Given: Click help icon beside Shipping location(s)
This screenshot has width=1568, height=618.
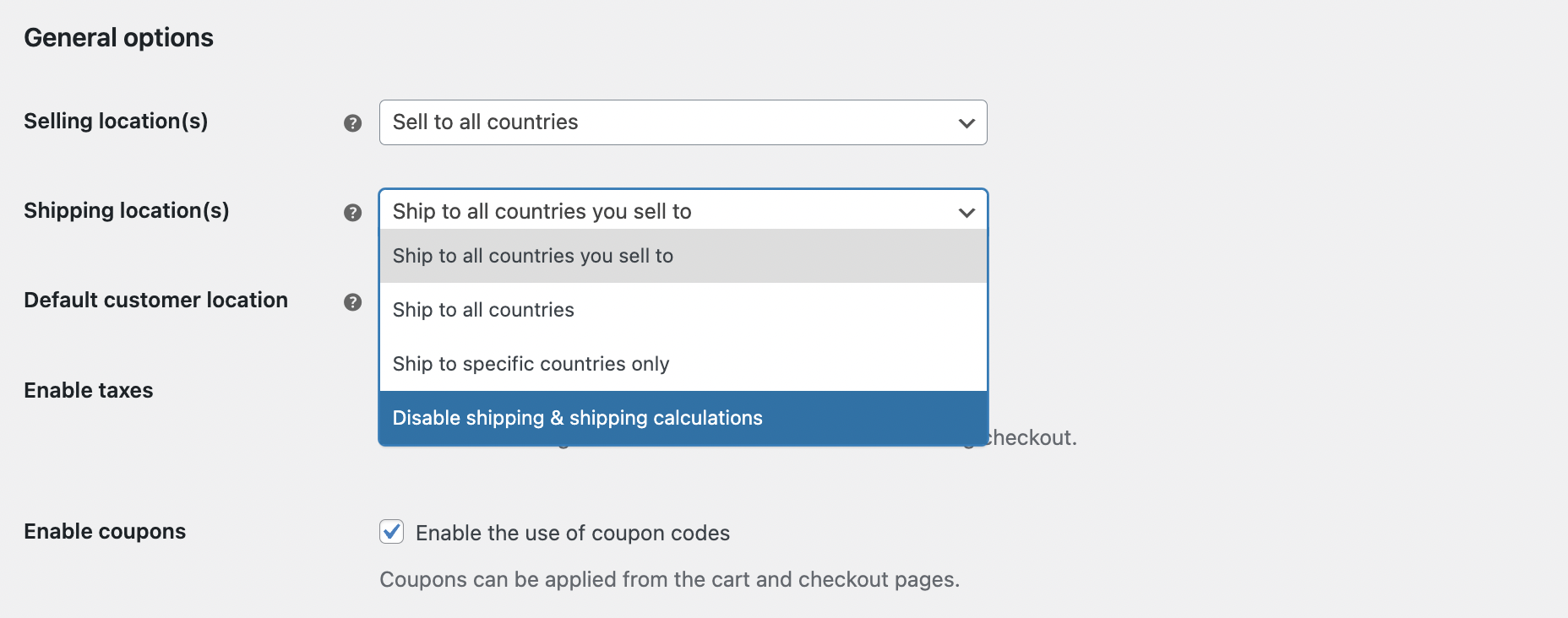Looking at the screenshot, I should (x=352, y=213).
